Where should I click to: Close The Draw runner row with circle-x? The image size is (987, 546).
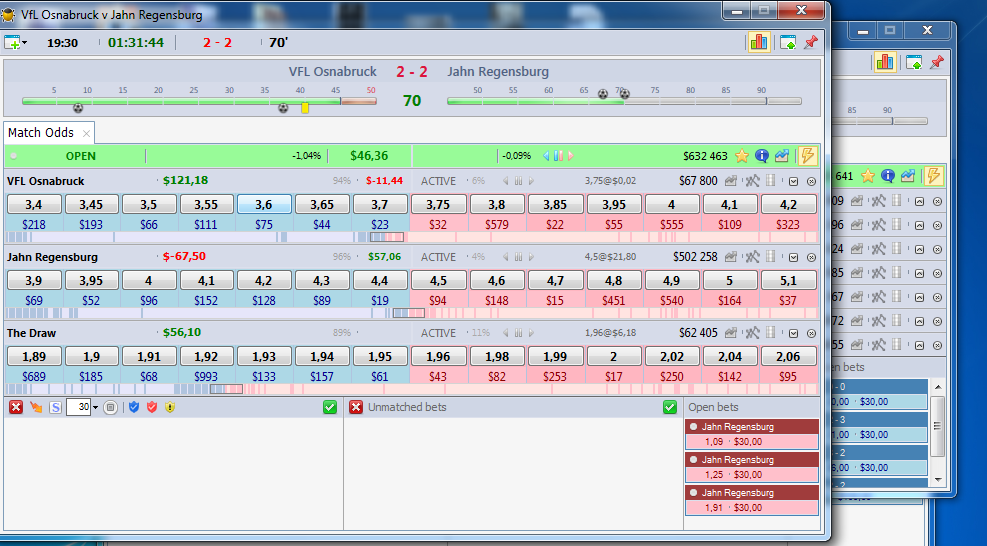811,334
